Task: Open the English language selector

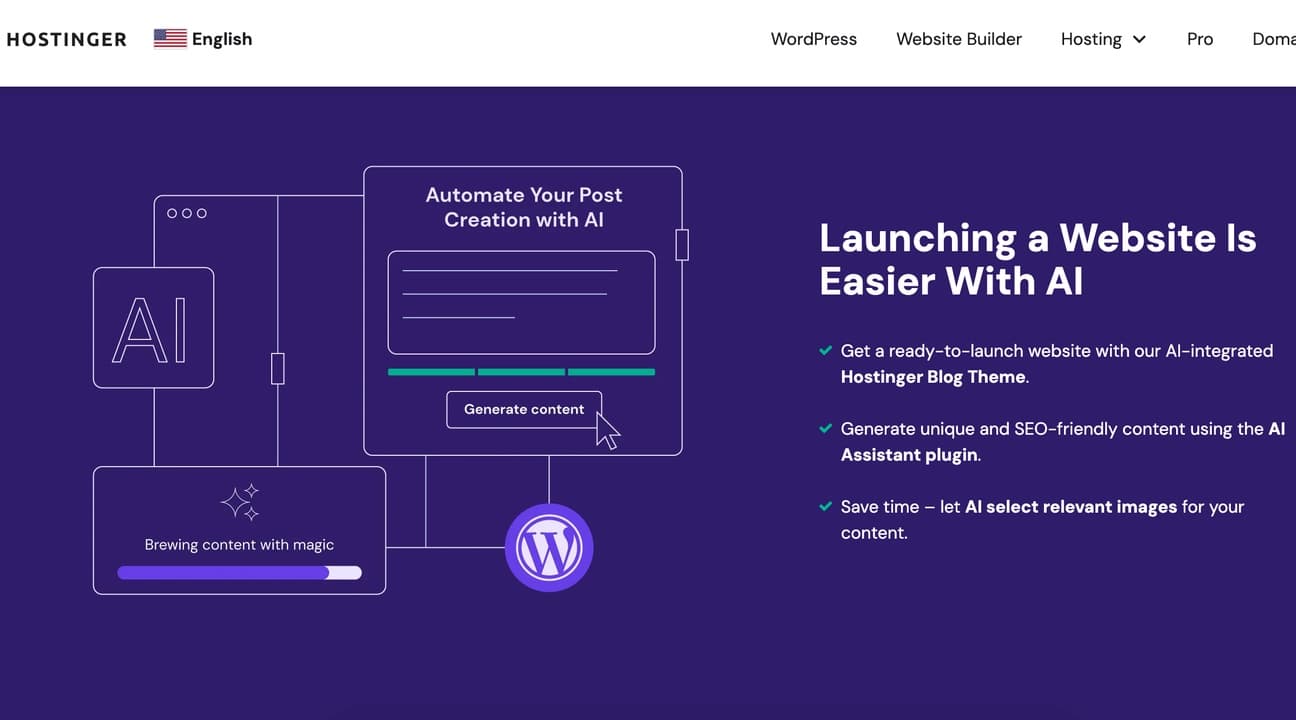Action: 203,39
